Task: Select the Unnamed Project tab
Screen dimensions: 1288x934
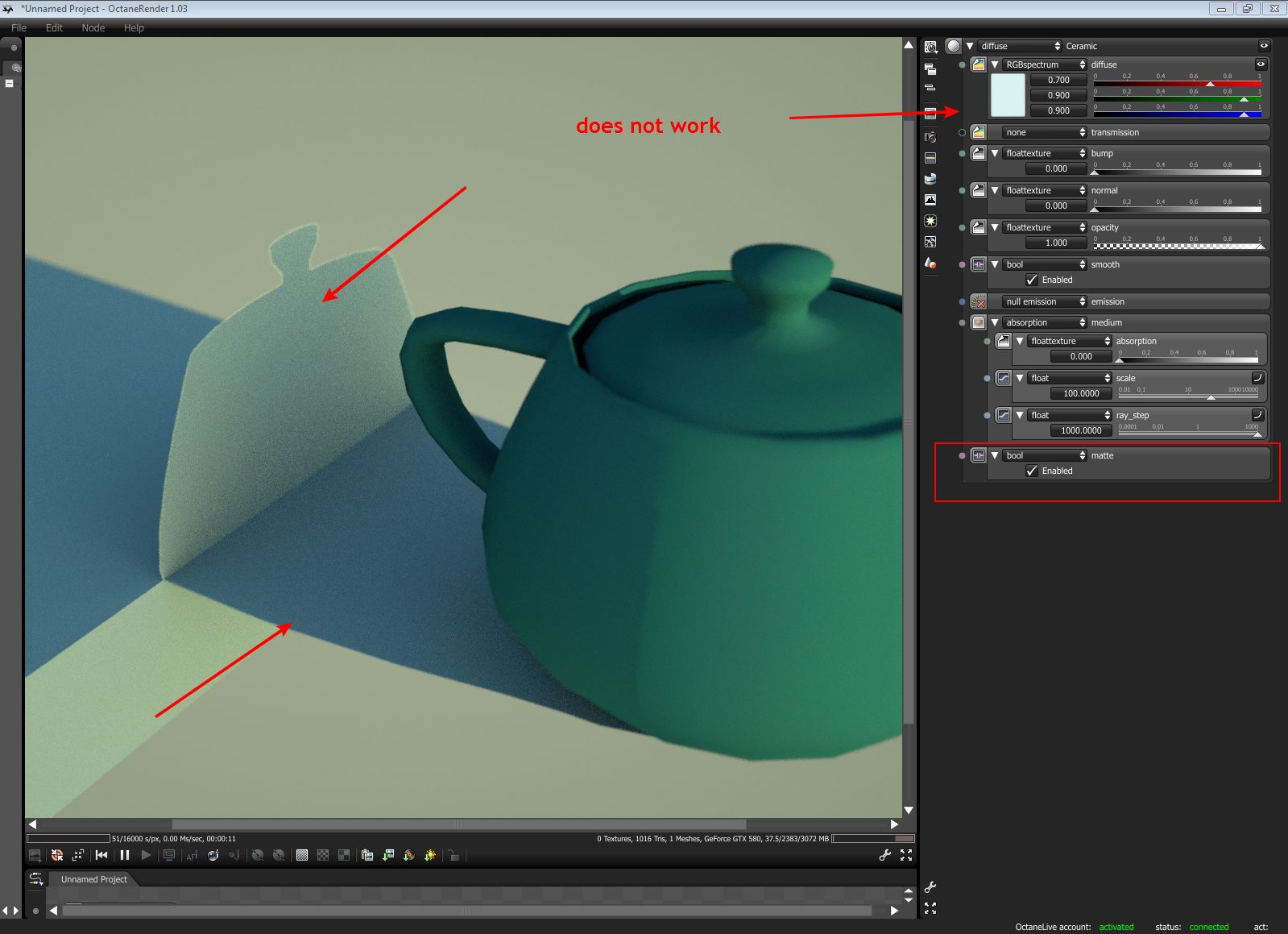Action: pos(93,879)
